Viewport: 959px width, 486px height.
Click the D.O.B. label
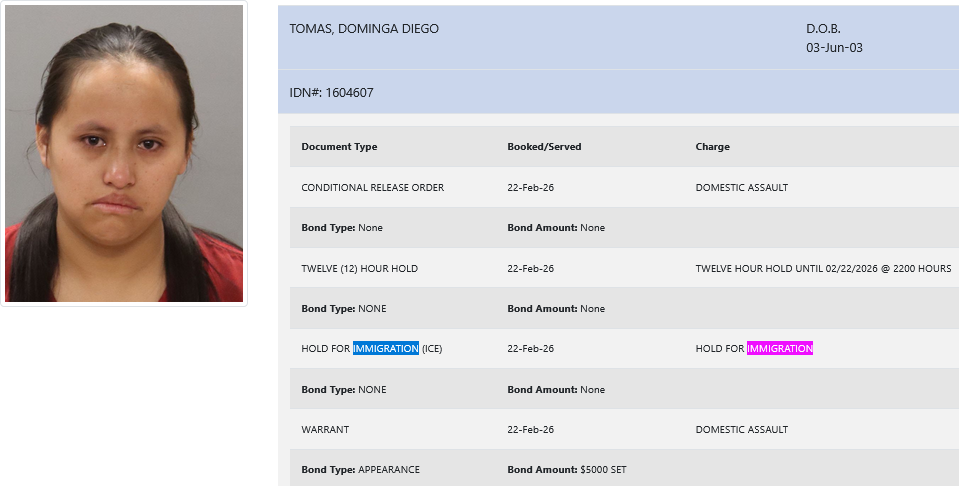[823, 29]
